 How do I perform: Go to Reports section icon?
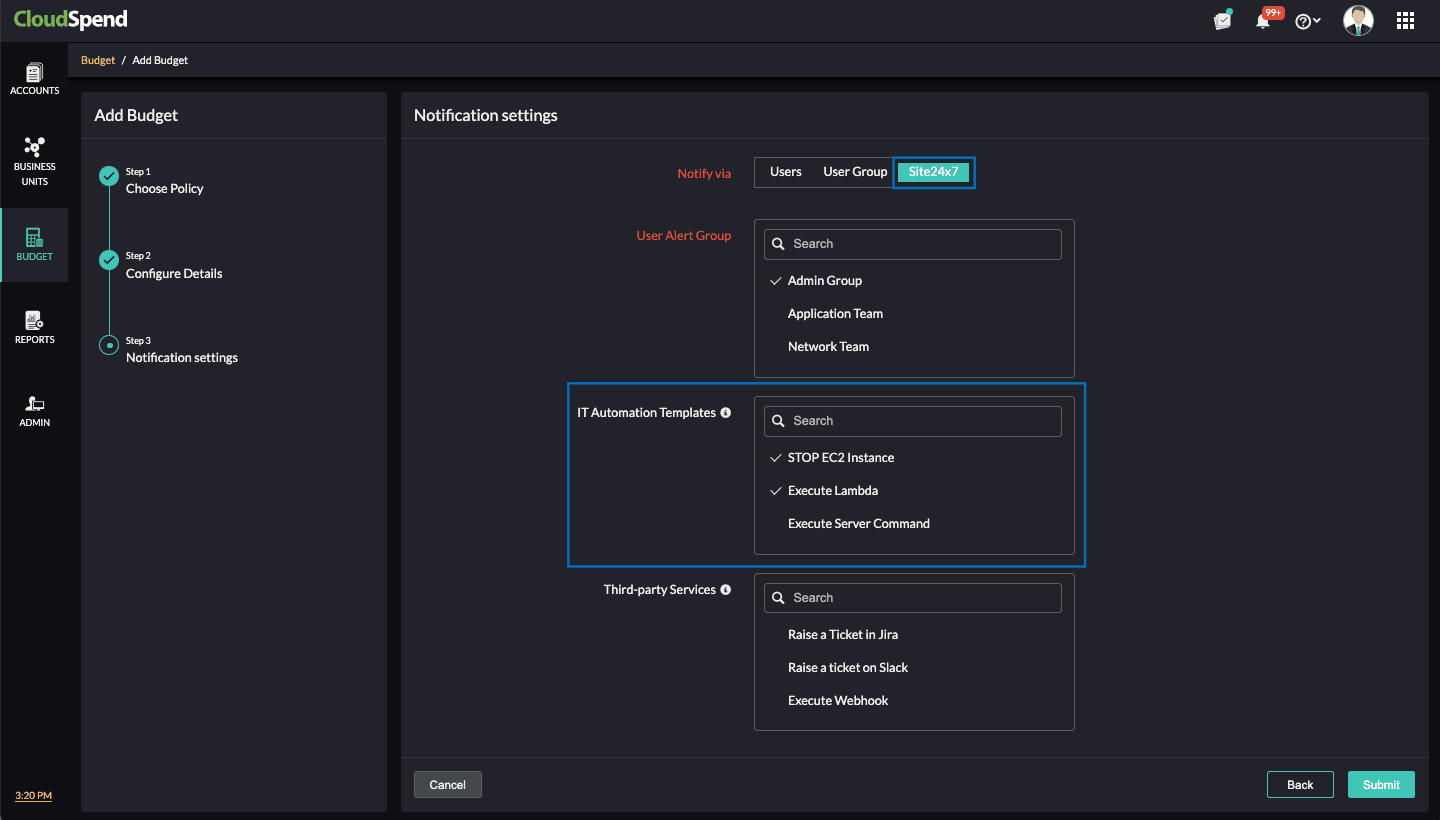[x=34, y=327]
